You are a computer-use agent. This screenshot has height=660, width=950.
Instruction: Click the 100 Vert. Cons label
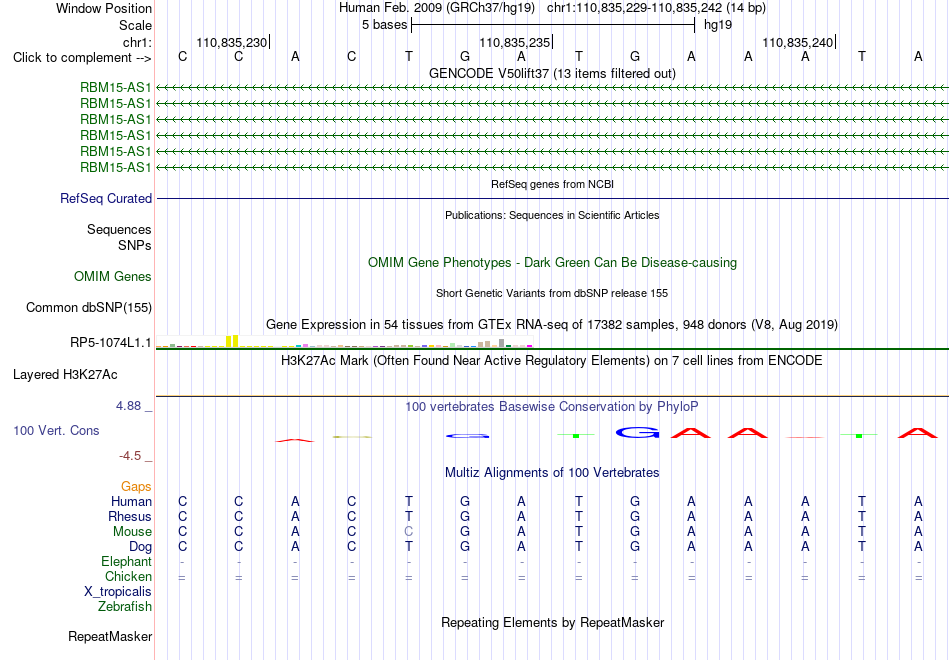[x=56, y=430]
